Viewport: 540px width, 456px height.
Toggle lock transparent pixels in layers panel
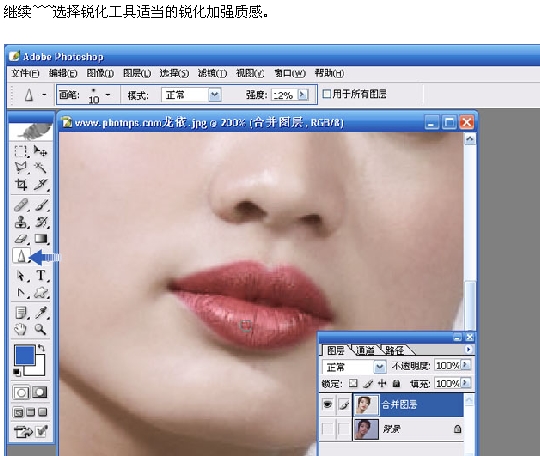pyautogui.click(x=353, y=383)
